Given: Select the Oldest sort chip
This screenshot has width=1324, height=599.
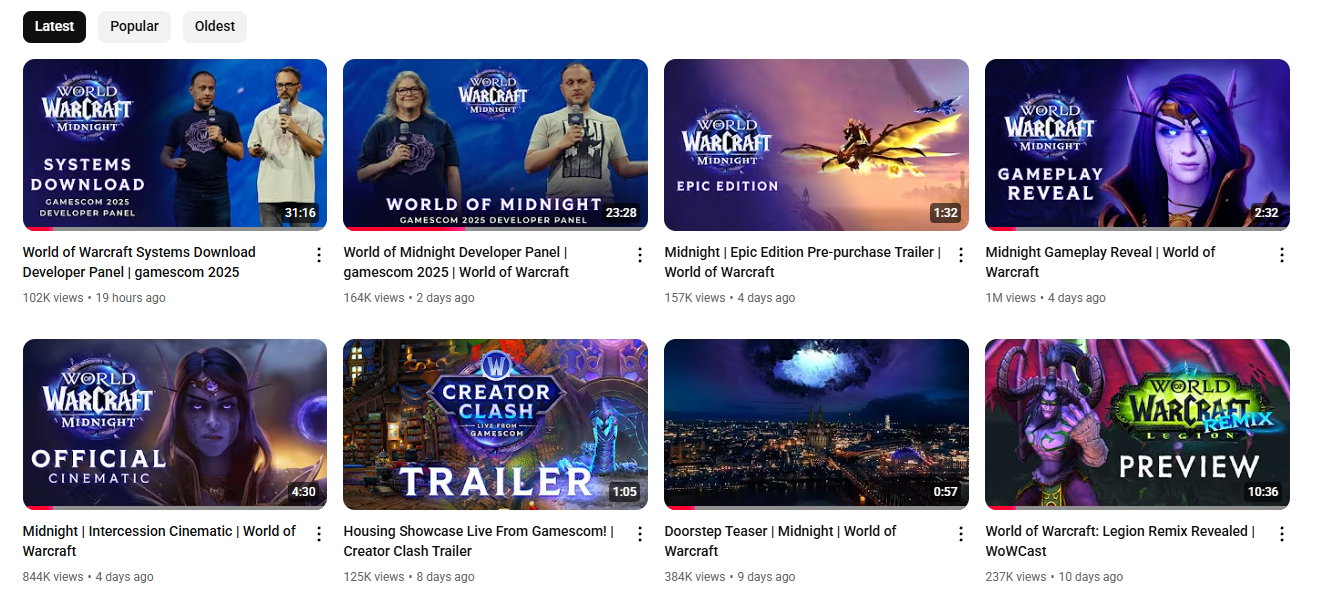Looking at the screenshot, I should point(215,27).
